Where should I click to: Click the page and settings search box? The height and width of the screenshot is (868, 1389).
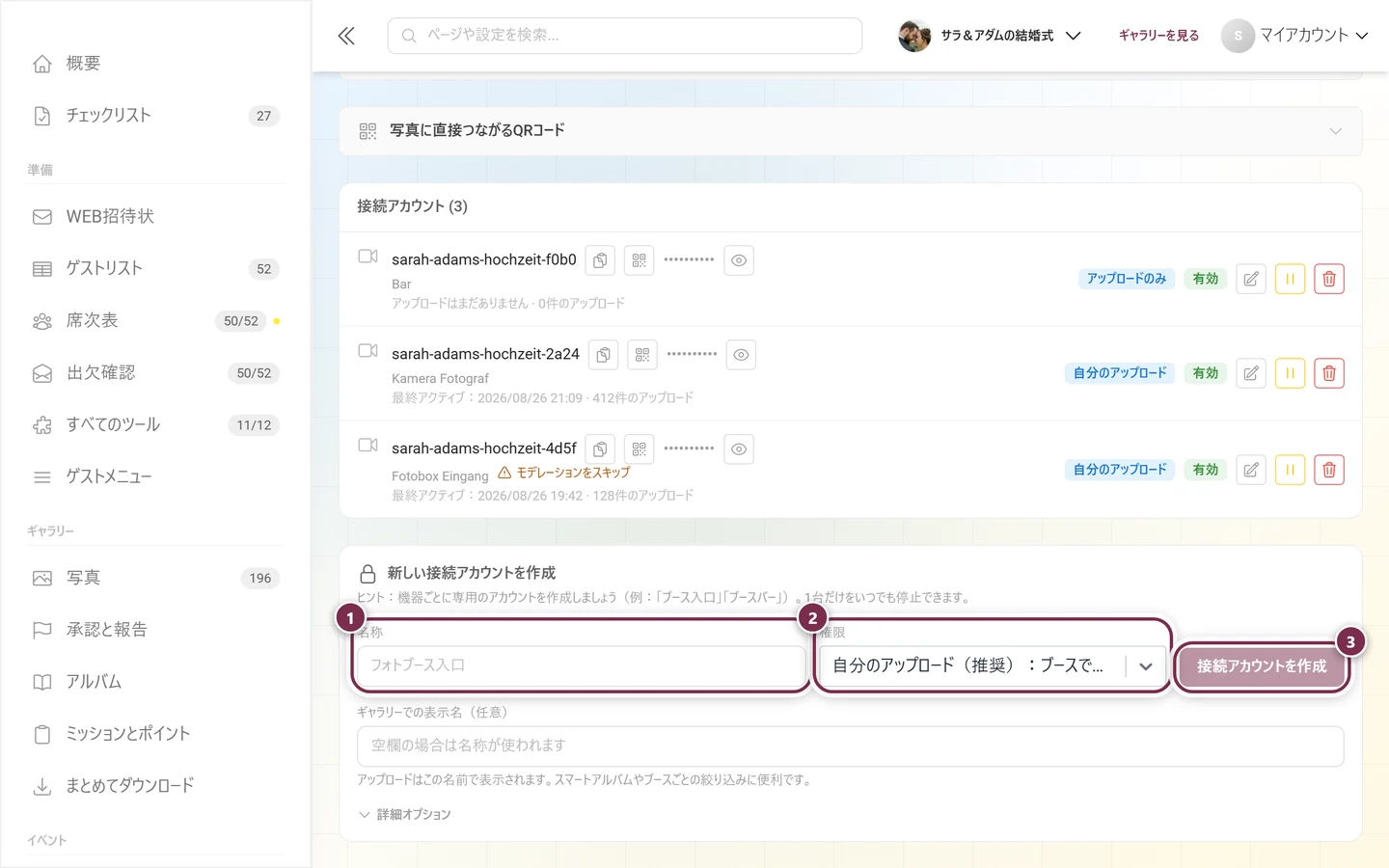click(x=625, y=36)
